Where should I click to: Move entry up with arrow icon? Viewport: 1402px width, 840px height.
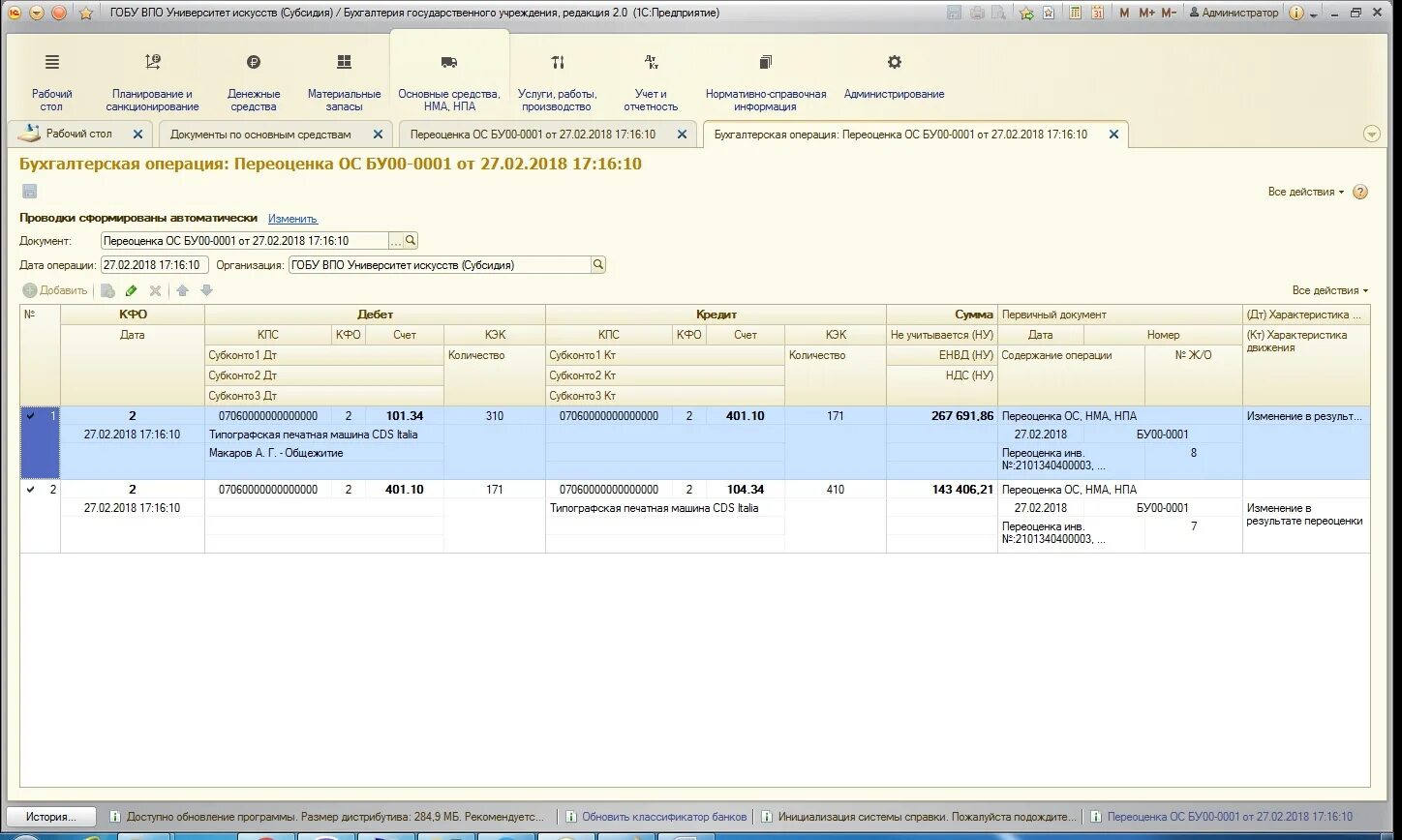[182, 290]
